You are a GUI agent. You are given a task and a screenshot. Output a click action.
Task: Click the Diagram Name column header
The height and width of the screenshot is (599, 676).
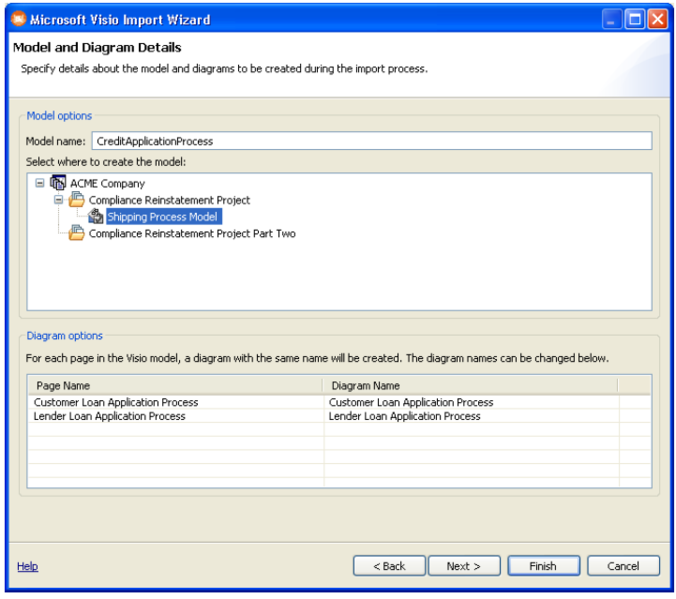pos(470,386)
